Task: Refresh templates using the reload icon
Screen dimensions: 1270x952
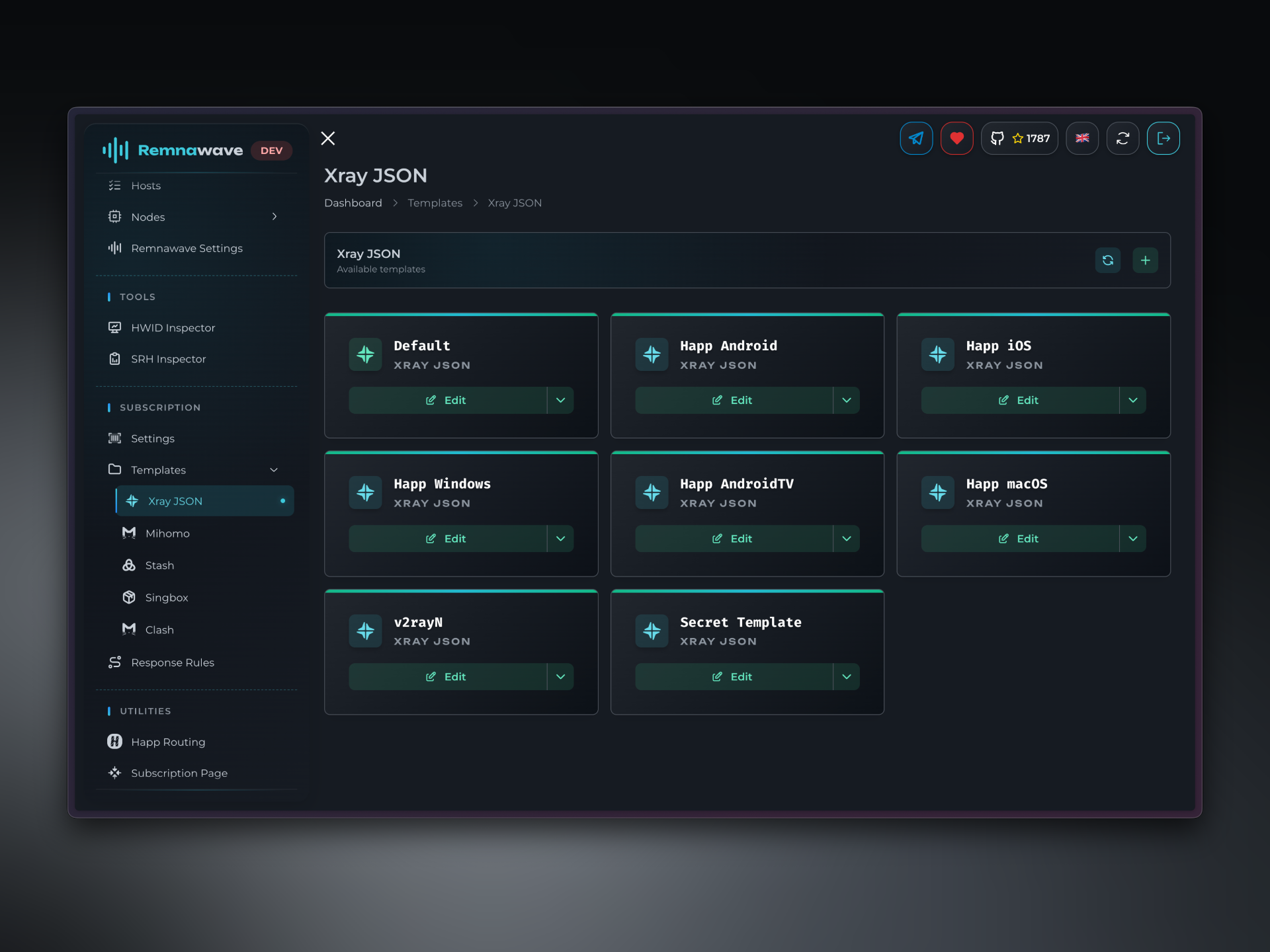Action: (x=1108, y=260)
